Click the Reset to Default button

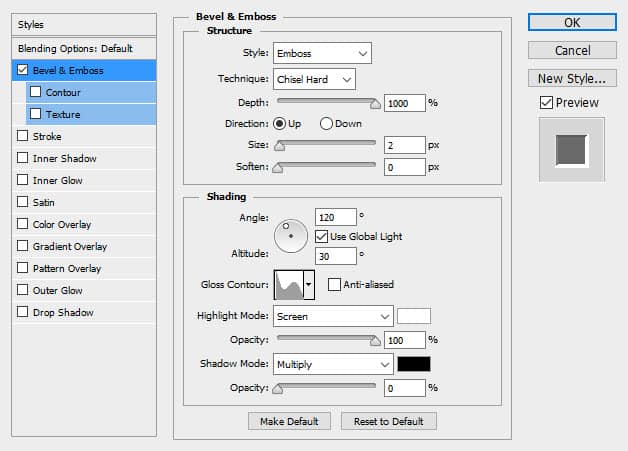point(388,422)
